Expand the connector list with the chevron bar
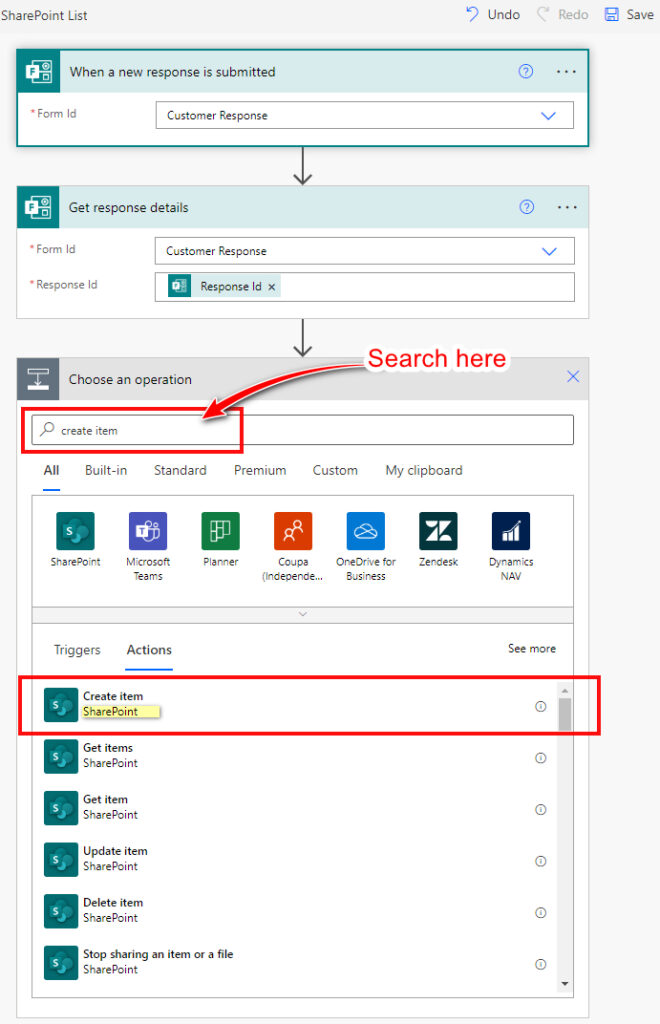The height and width of the screenshot is (1024, 660). pos(303,615)
